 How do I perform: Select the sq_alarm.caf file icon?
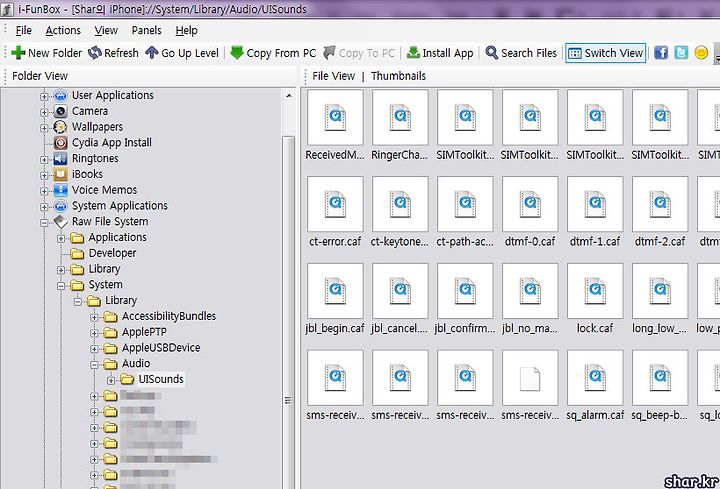click(x=595, y=377)
